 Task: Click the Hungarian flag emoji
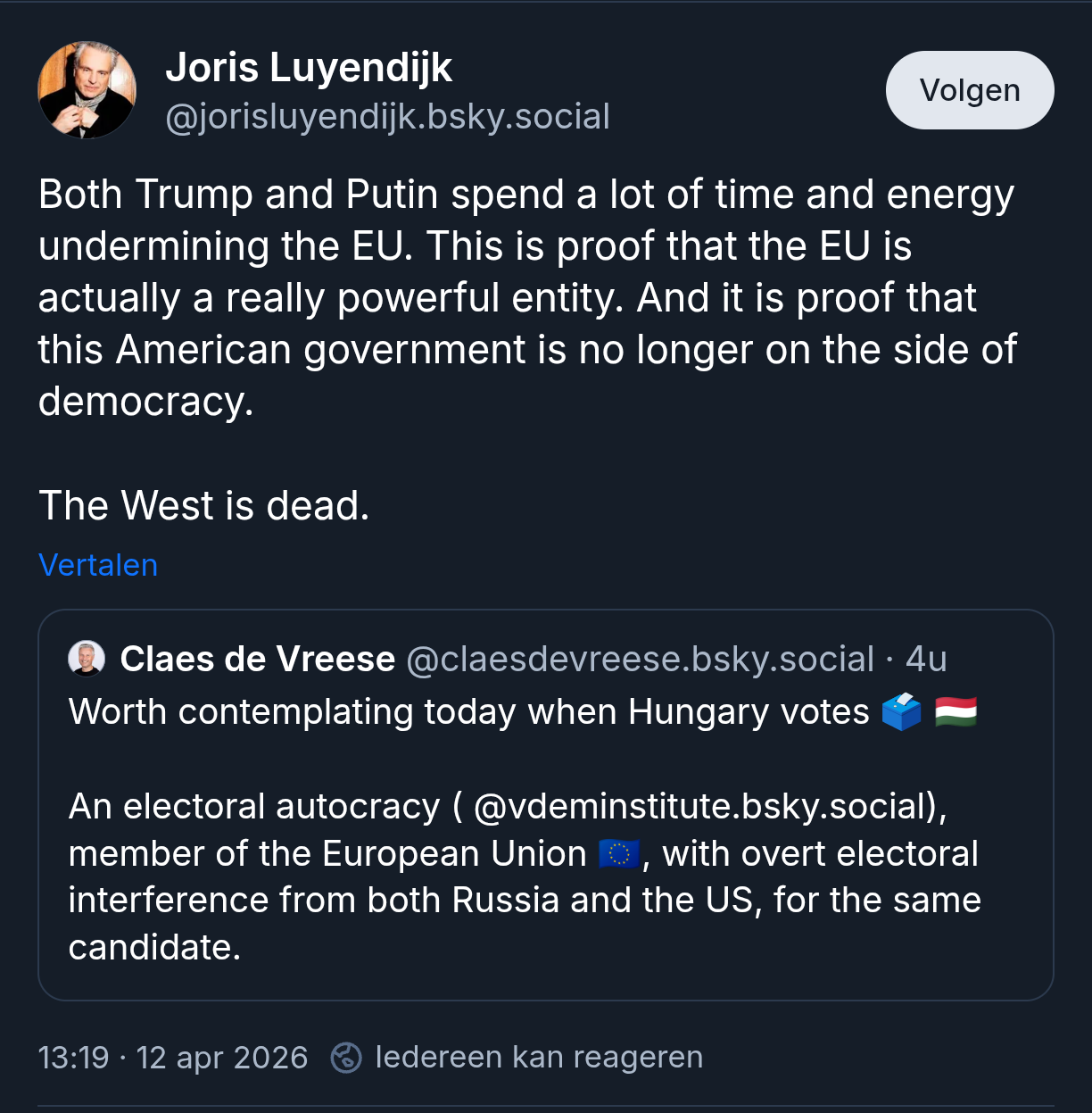955,712
